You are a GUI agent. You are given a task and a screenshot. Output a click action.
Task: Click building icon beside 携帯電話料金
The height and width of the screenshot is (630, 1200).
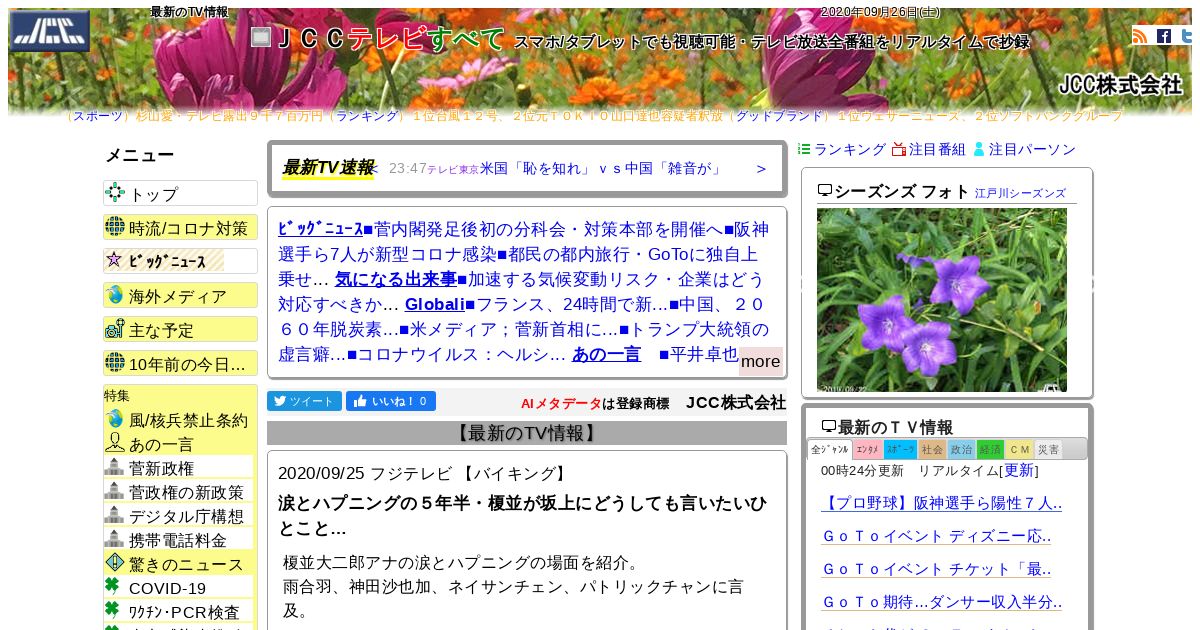coord(115,539)
